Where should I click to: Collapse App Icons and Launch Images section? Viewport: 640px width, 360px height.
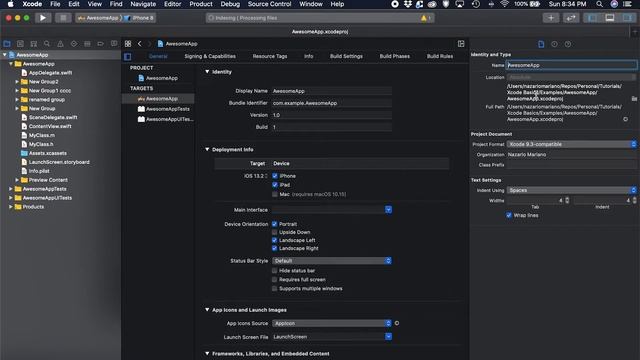tap(207, 310)
